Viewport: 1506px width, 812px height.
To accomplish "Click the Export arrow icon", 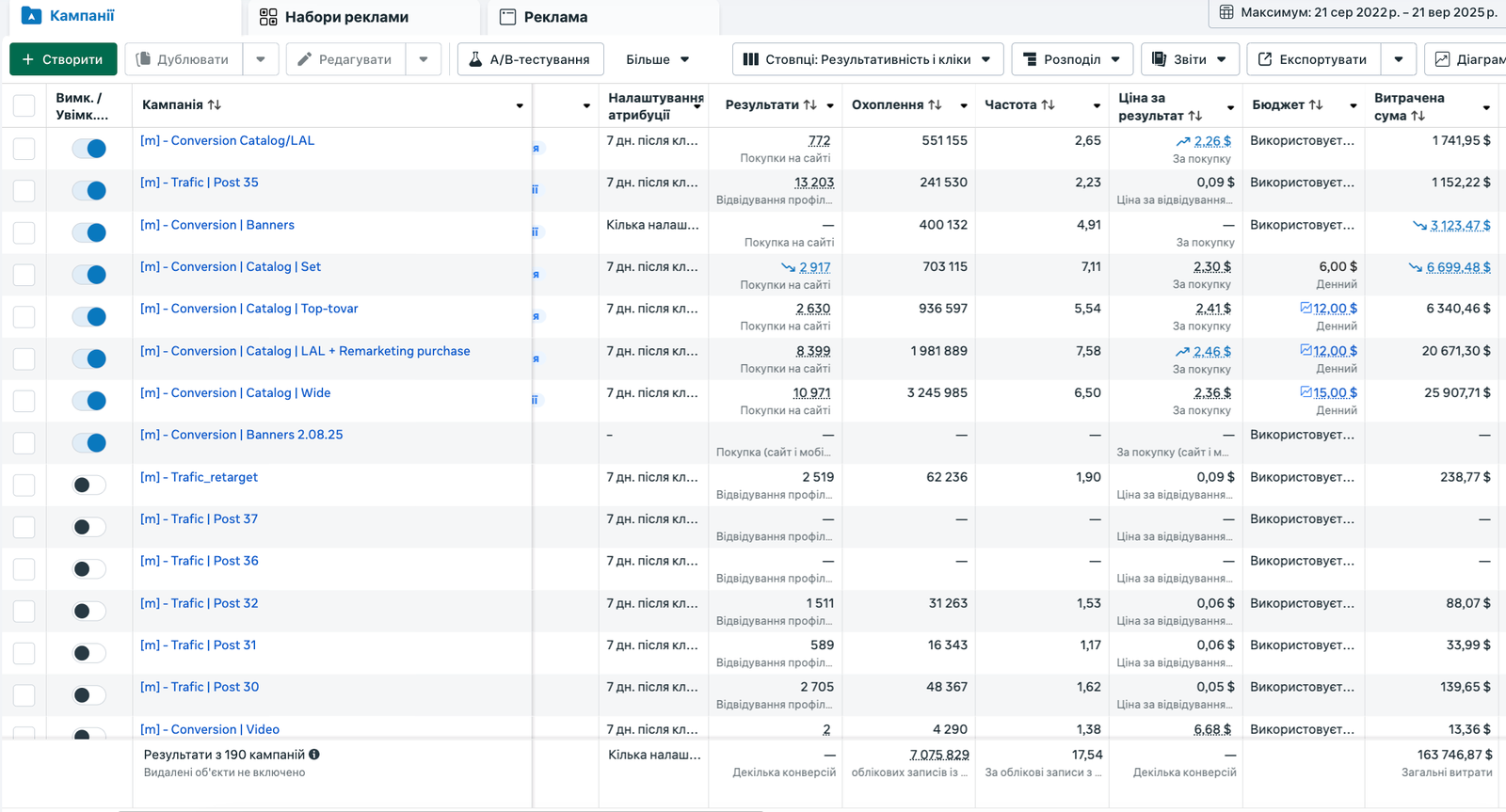I will tap(1265, 59).
